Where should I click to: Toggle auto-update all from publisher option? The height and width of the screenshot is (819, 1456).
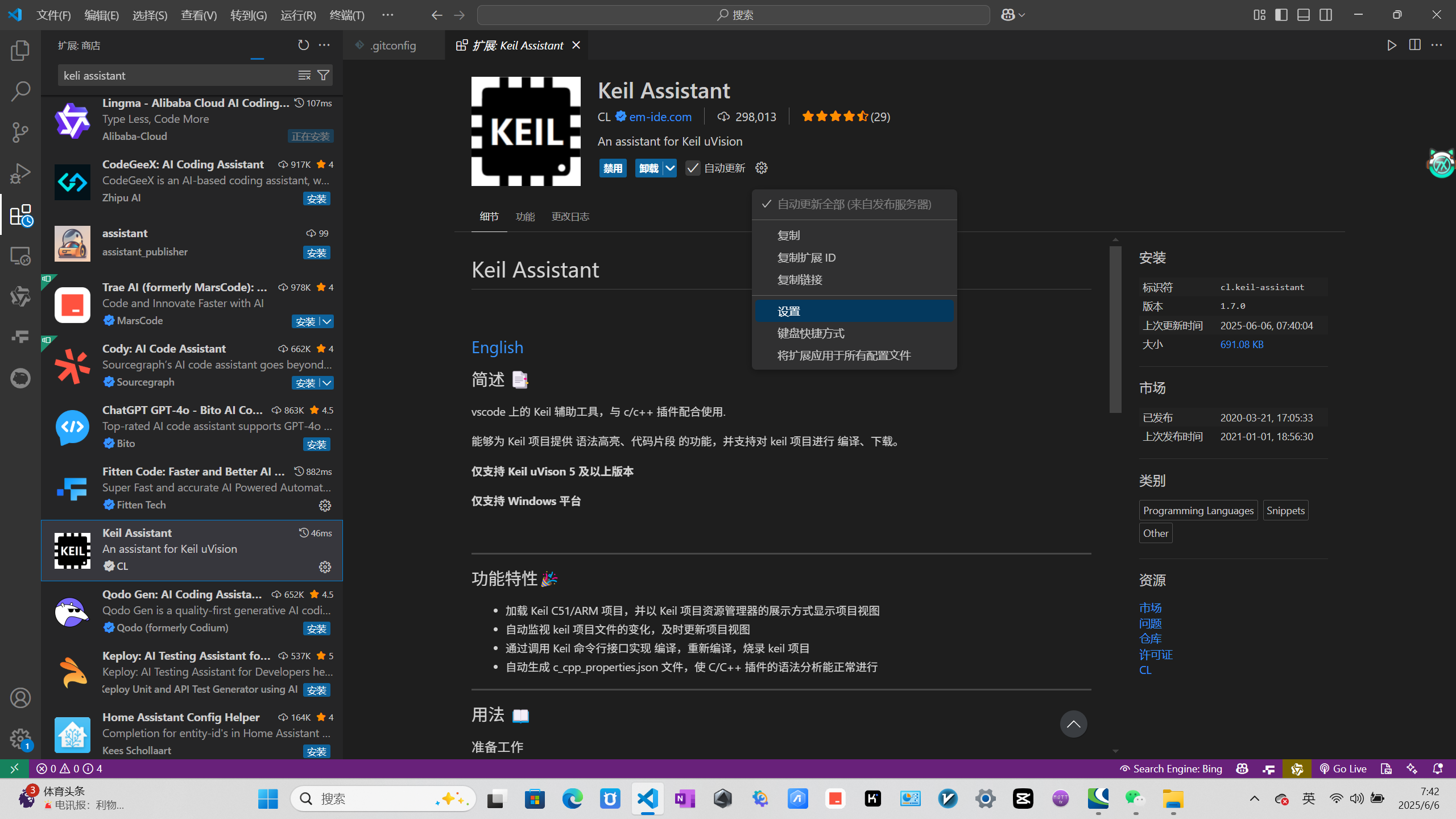(x=853, y=204)
